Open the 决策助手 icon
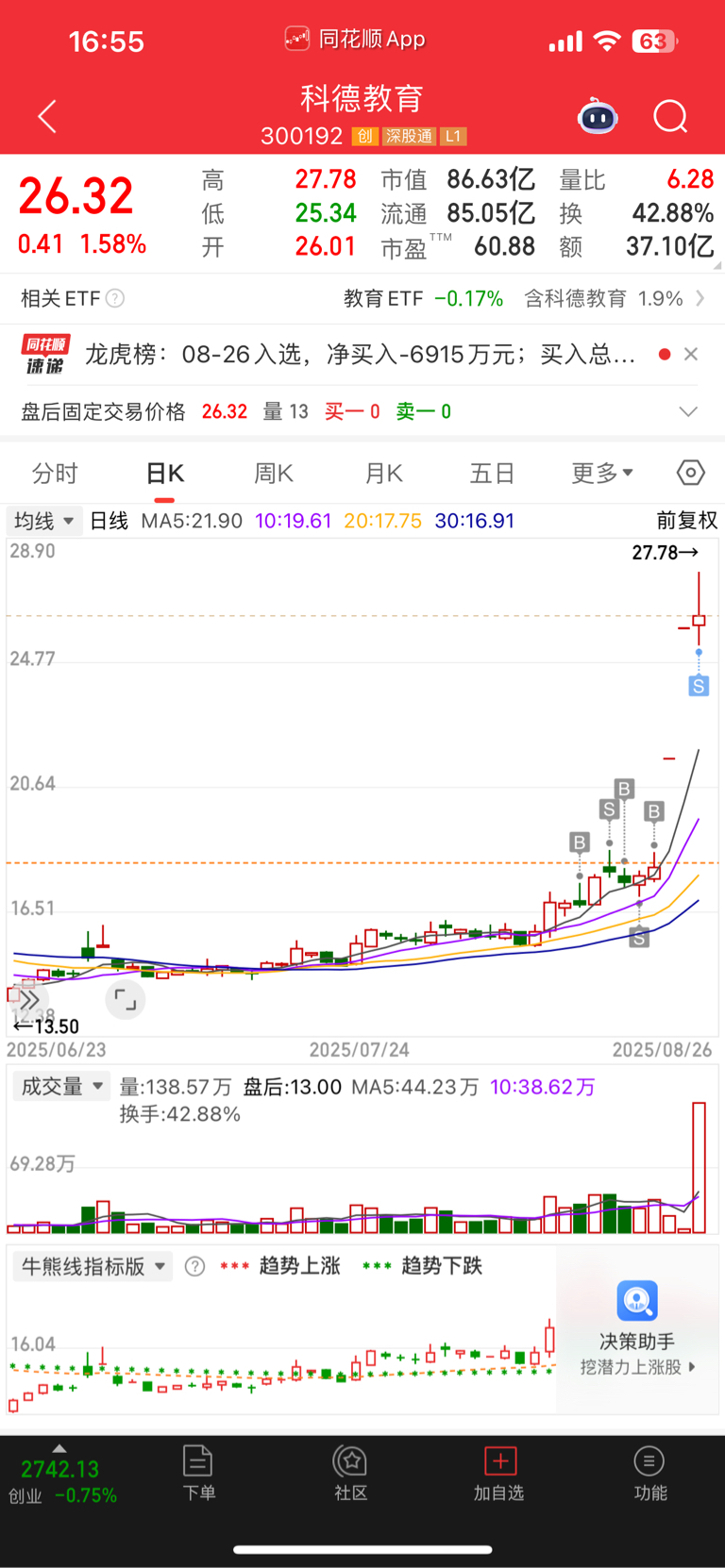 637,1301
